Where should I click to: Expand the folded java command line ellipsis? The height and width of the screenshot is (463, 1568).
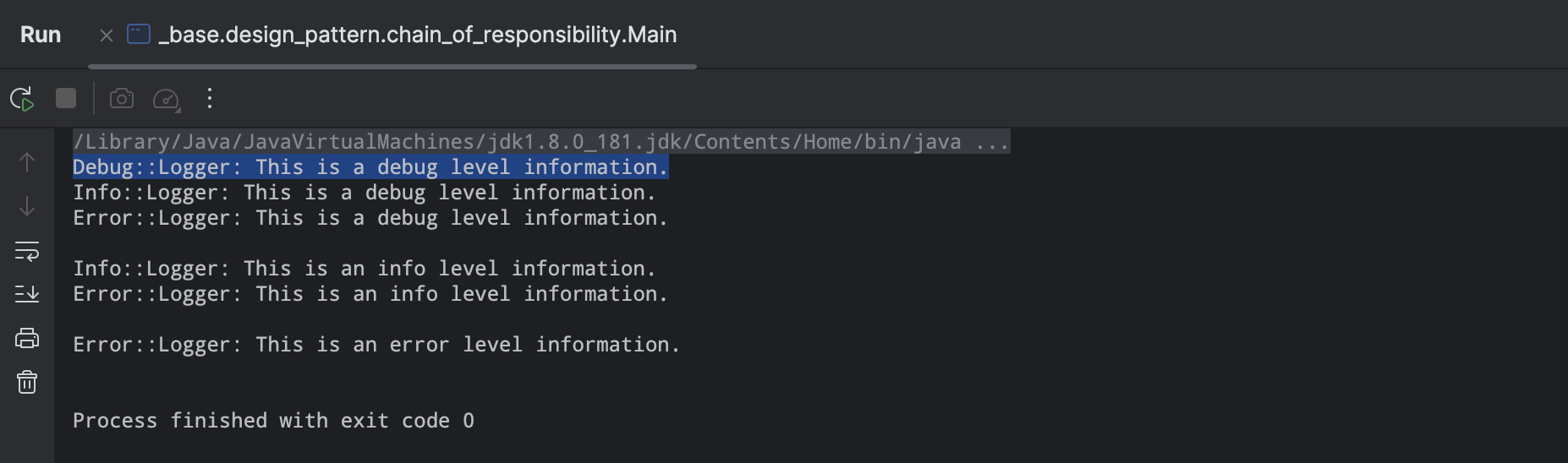coord(991,142)
